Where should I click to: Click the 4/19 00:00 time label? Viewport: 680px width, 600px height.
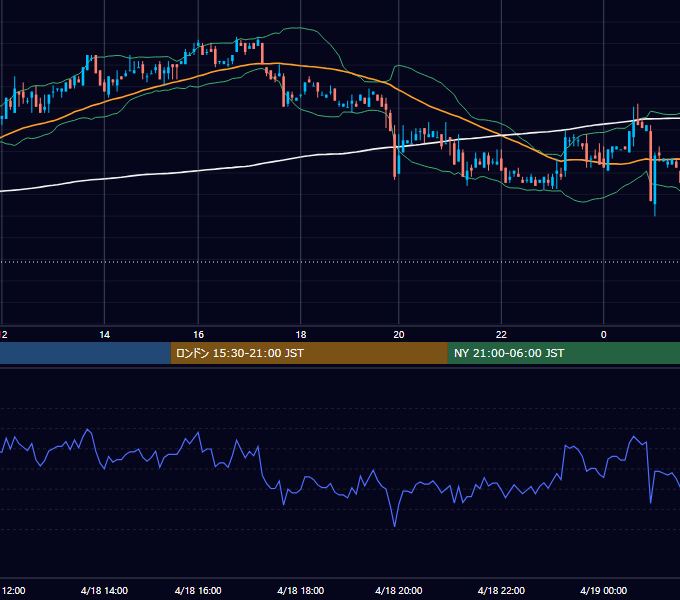(604, 590)
